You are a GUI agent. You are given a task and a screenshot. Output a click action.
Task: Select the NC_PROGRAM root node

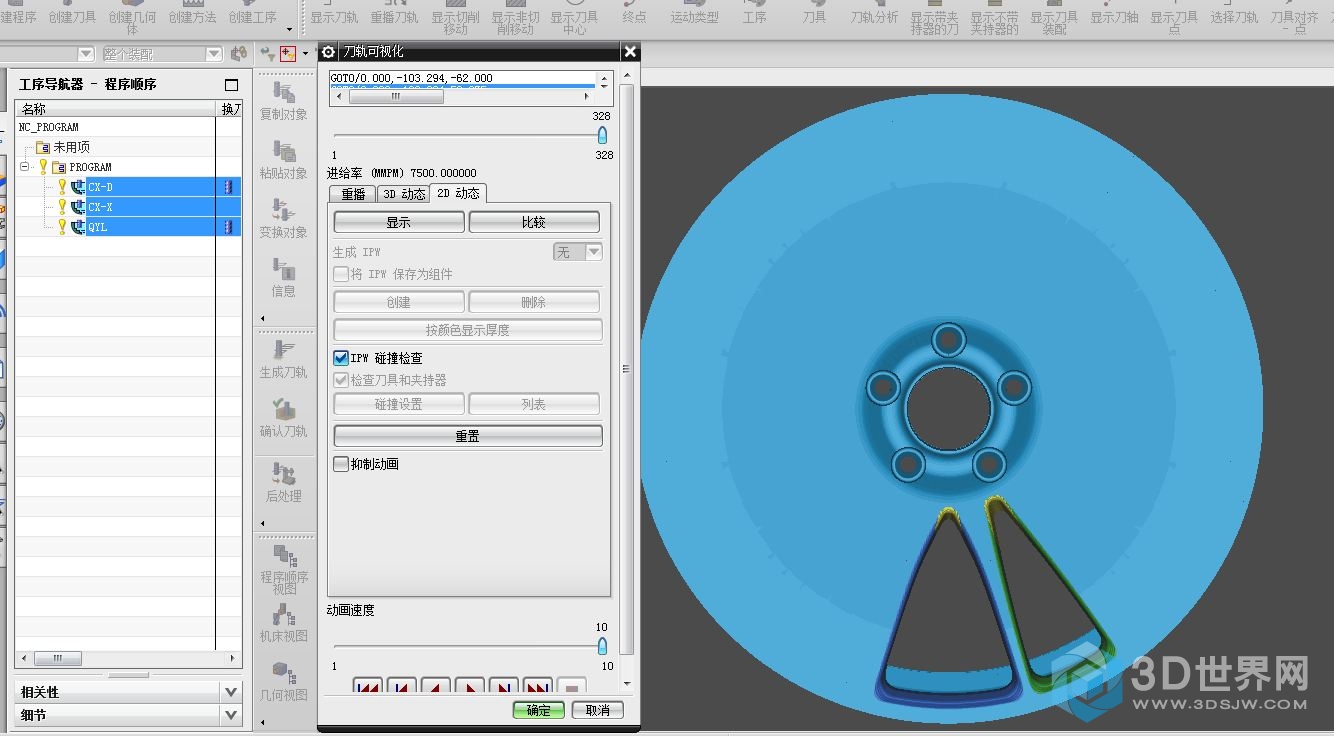coord(48,127)
